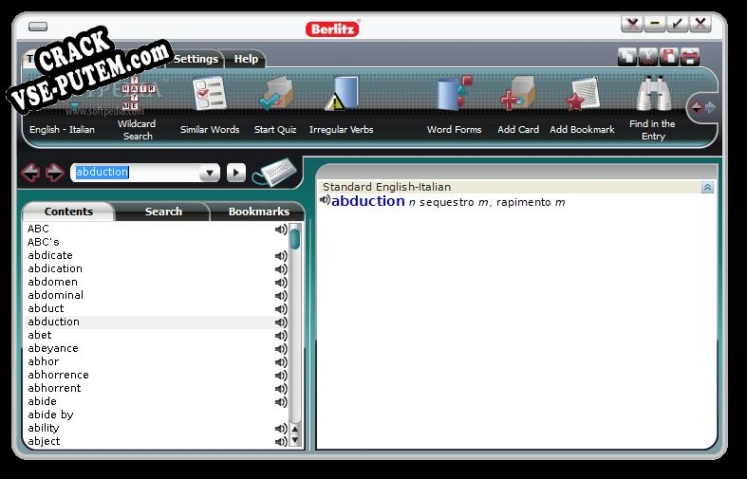Click the Similar Words icon
747x479 pixels.
click(210, 96)
